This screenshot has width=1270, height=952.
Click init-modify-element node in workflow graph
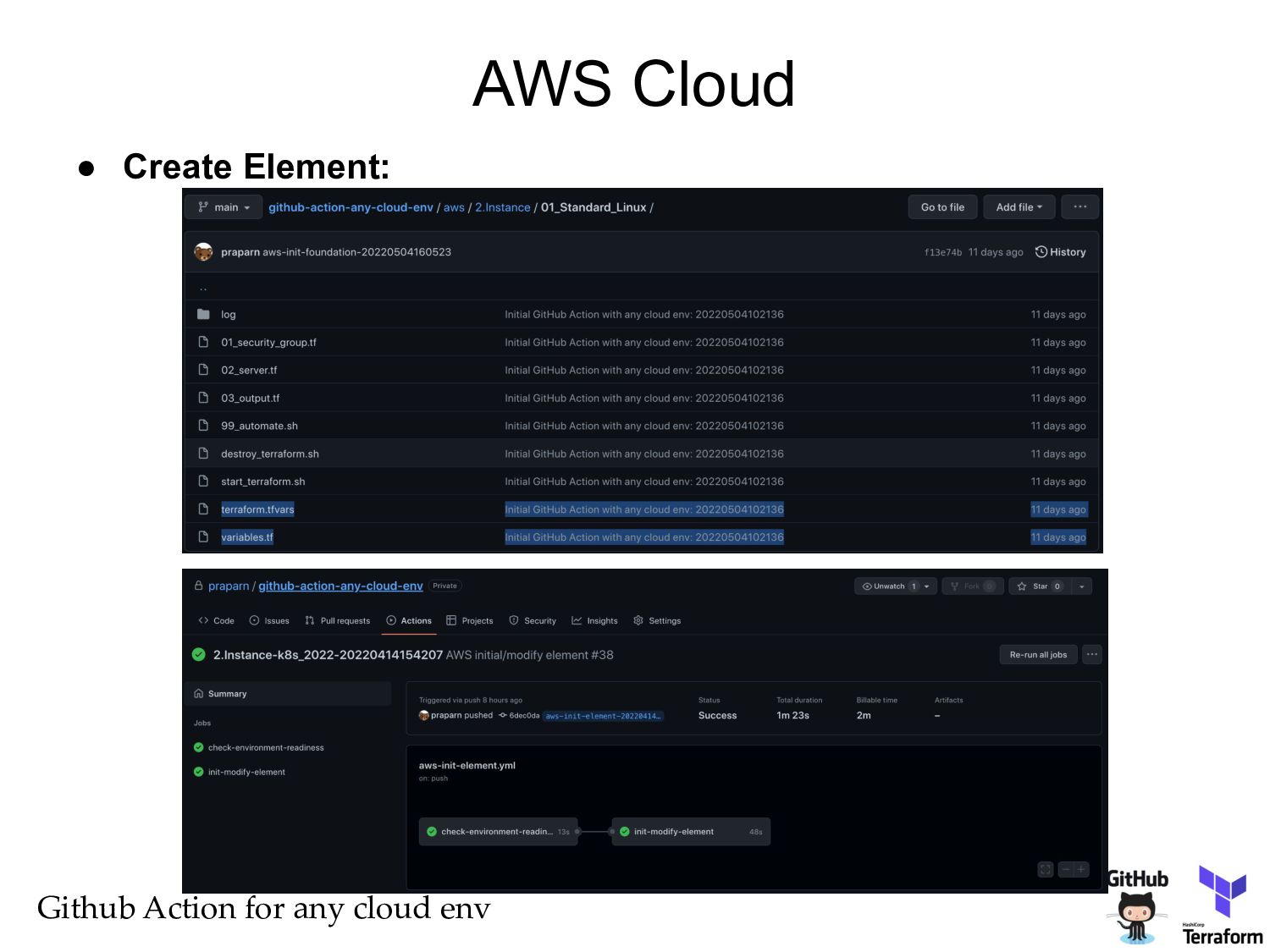691,832
